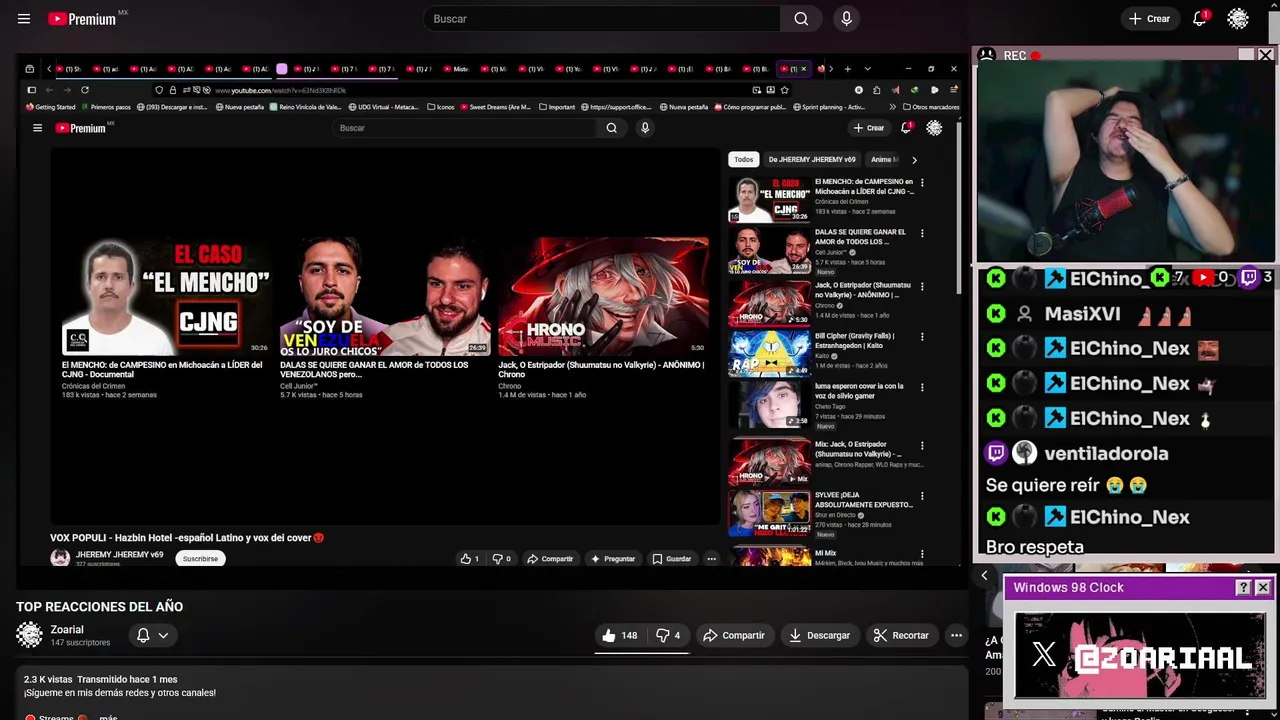Click inner page notification bell

pos(906,128)
